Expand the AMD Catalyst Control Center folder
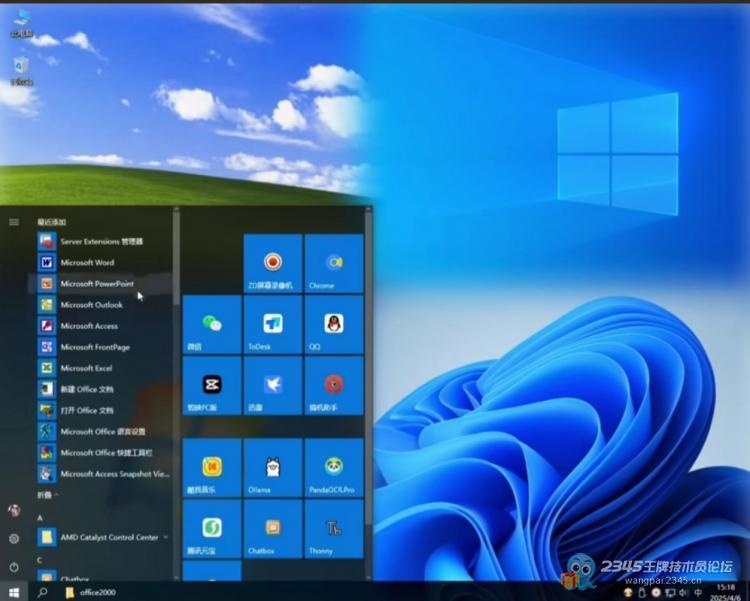The image size is (750, 601). pos(104,537)
